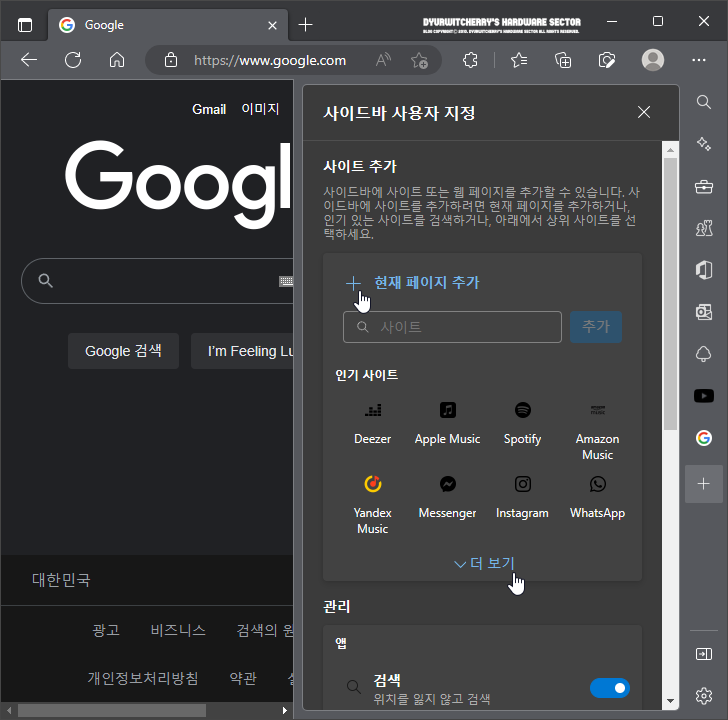Viewport: 728px width, 720px height.
Task: Click 현재 페이지 추가 link
Action: click(413, 282)
